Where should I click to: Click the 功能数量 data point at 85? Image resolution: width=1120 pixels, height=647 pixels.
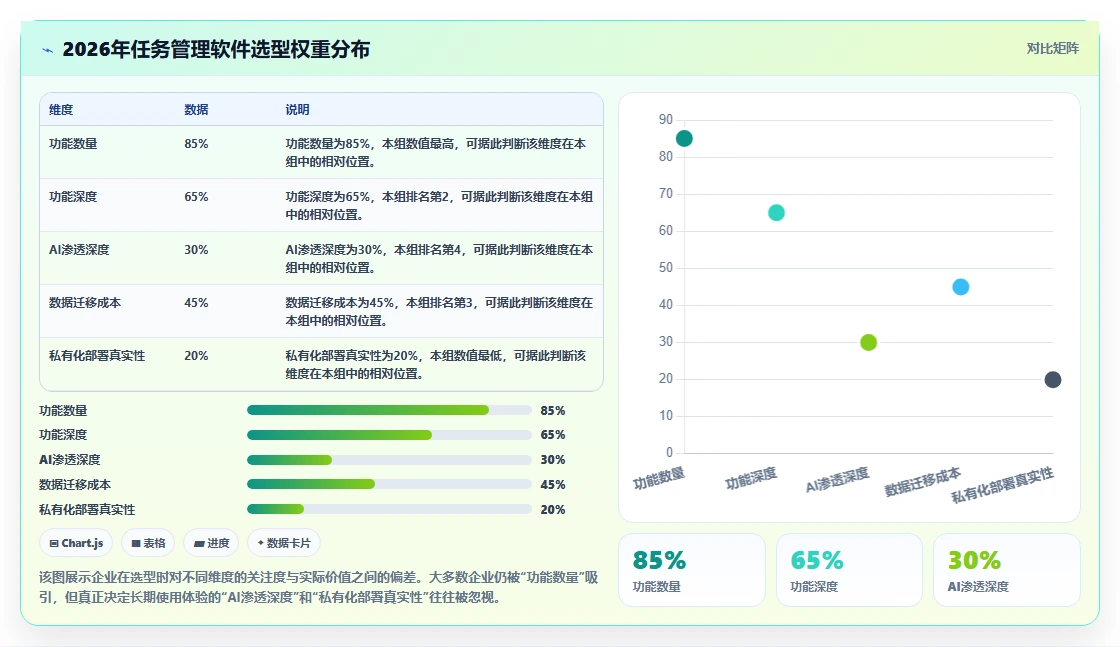(x=684, y=139)
